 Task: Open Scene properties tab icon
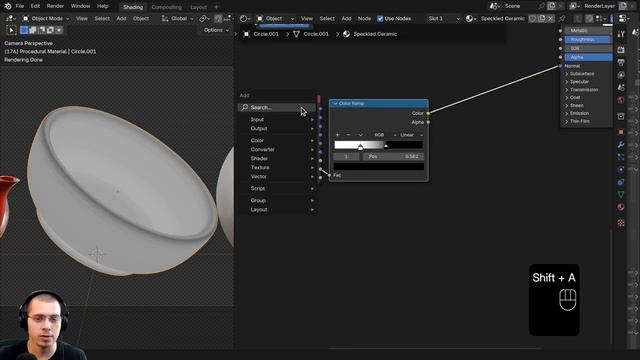pyautogui.click(x=621, y=88)
